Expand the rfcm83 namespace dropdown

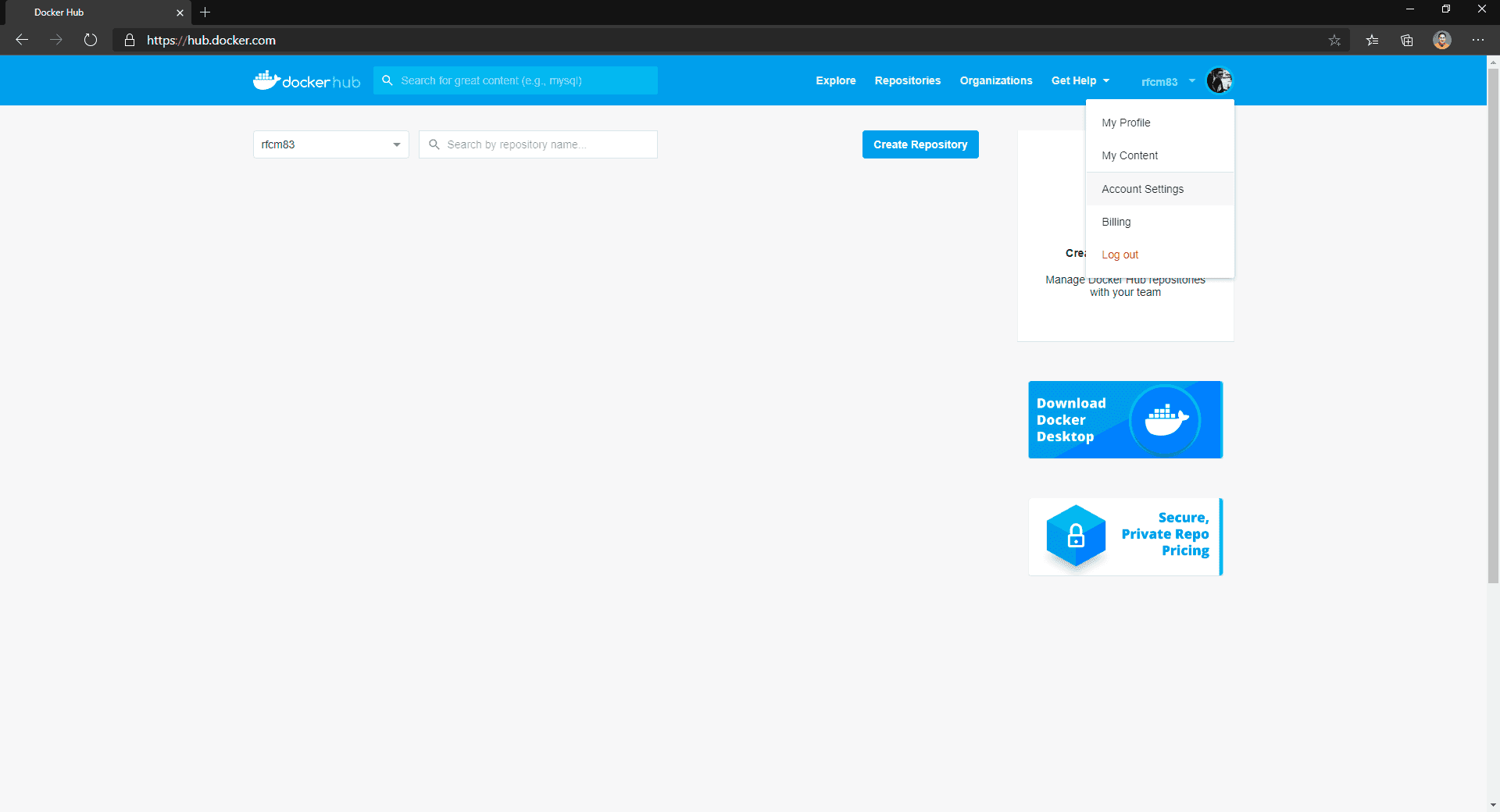point(331,144)
